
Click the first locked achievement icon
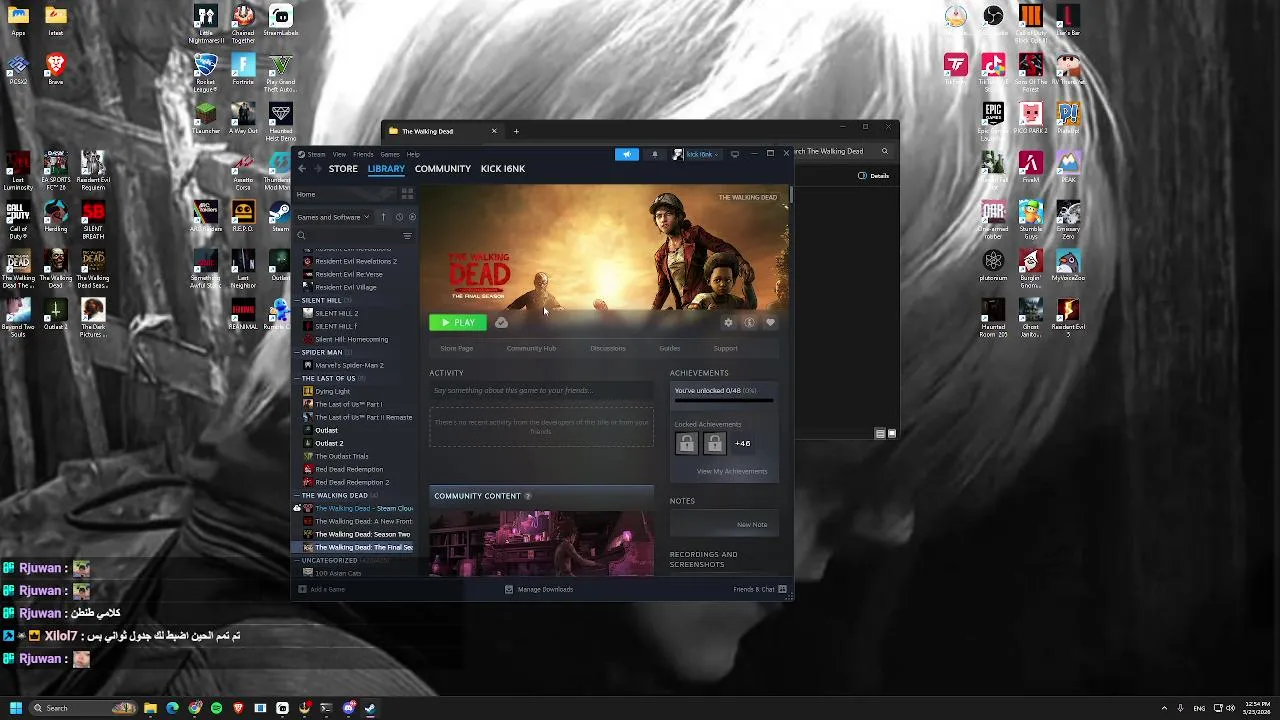pyautogui.click(x=686, y=443)
